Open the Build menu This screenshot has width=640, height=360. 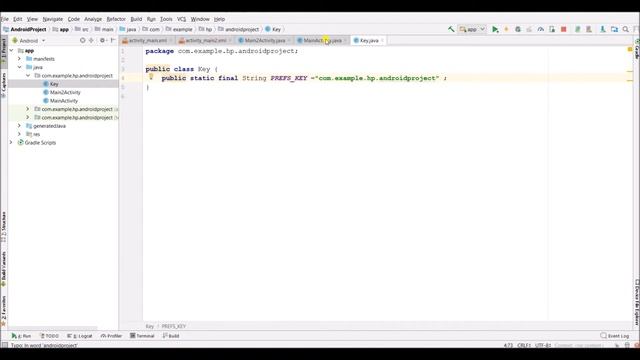pyautogui.click(x=136, y=19)
